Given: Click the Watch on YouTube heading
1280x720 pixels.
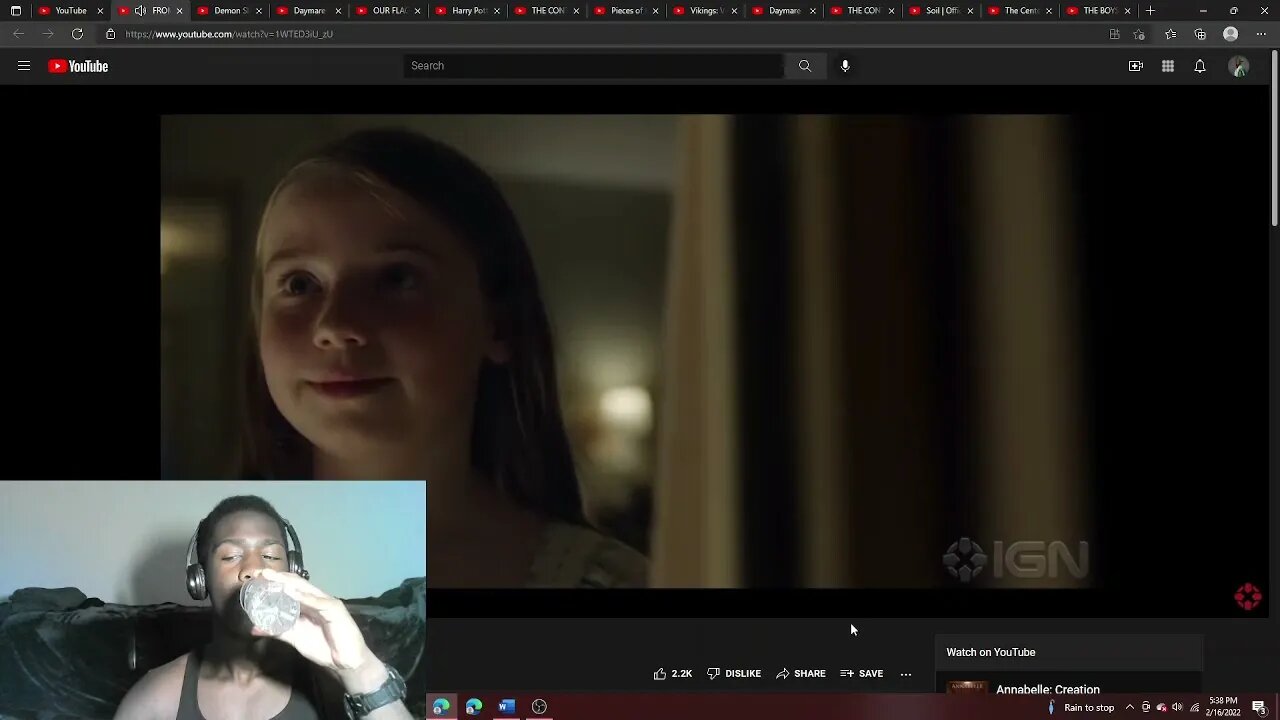Looking at the screenshot, I should pyautogui.click(x=991, y=652).
